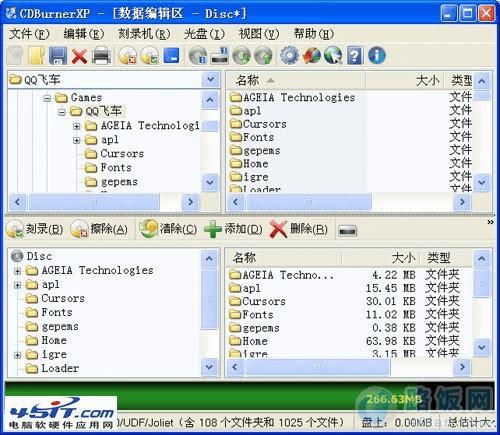The height and width of the screenshot is (435, 500).
Task: Save the compilation with the floppy disk icon
Action: (58, 55)
